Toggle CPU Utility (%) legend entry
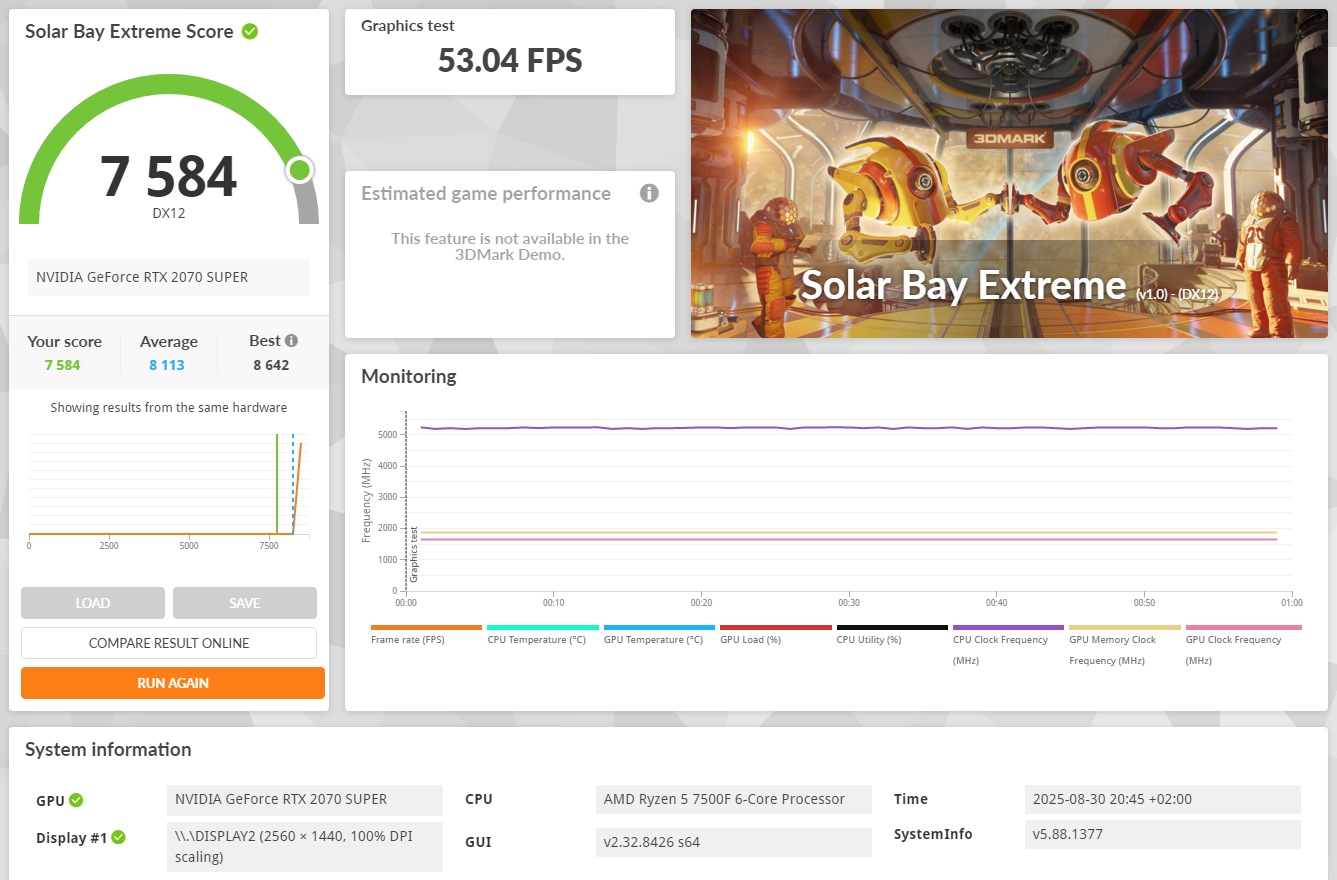Image resolution: width=1337 pixels, height=880 pixels. [868, 639]
